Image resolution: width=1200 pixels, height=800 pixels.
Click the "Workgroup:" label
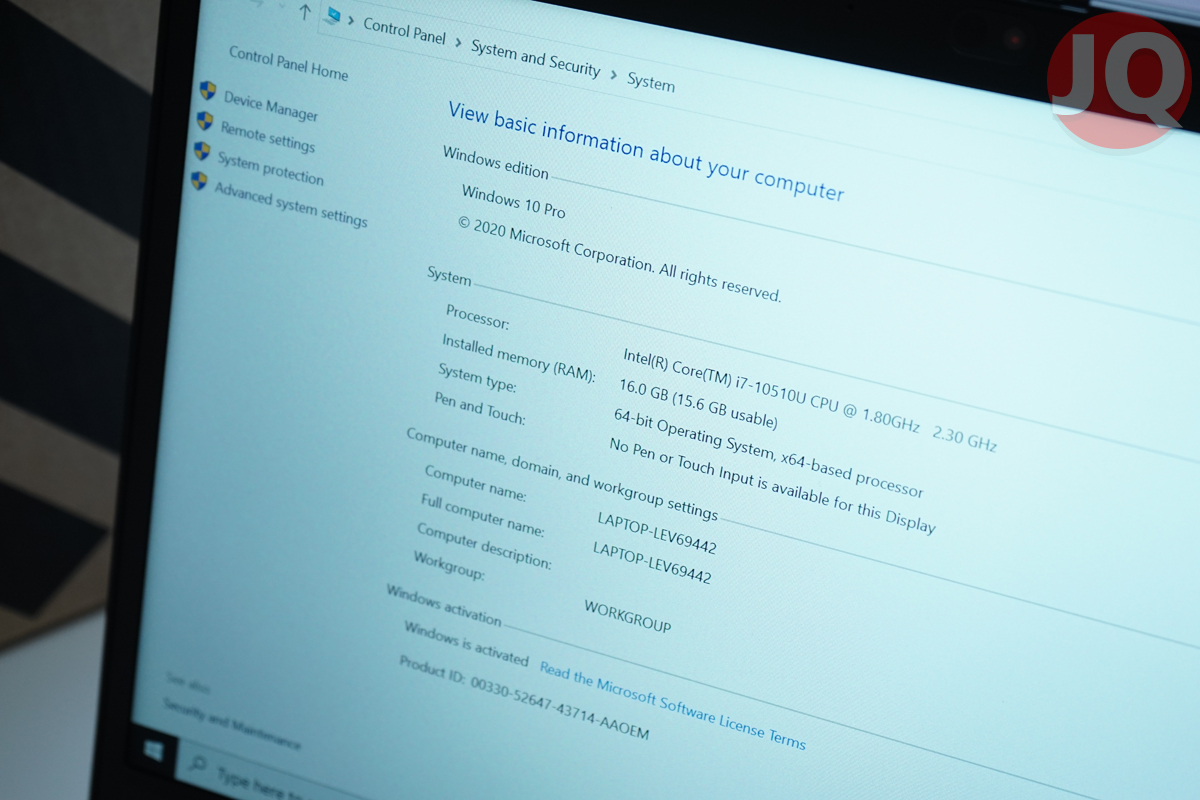pyautogui.click(x=449, y=565)
